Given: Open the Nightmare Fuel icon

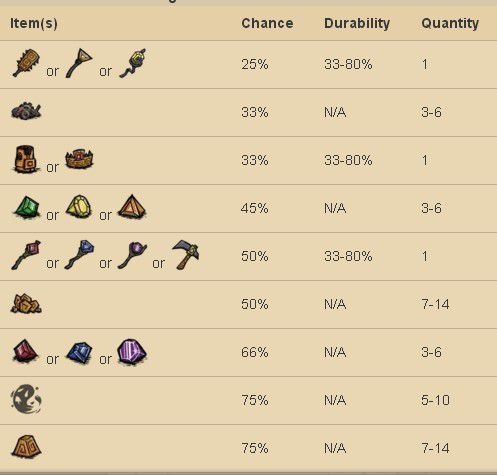Looking at the screenshot, I should [26, 399].
